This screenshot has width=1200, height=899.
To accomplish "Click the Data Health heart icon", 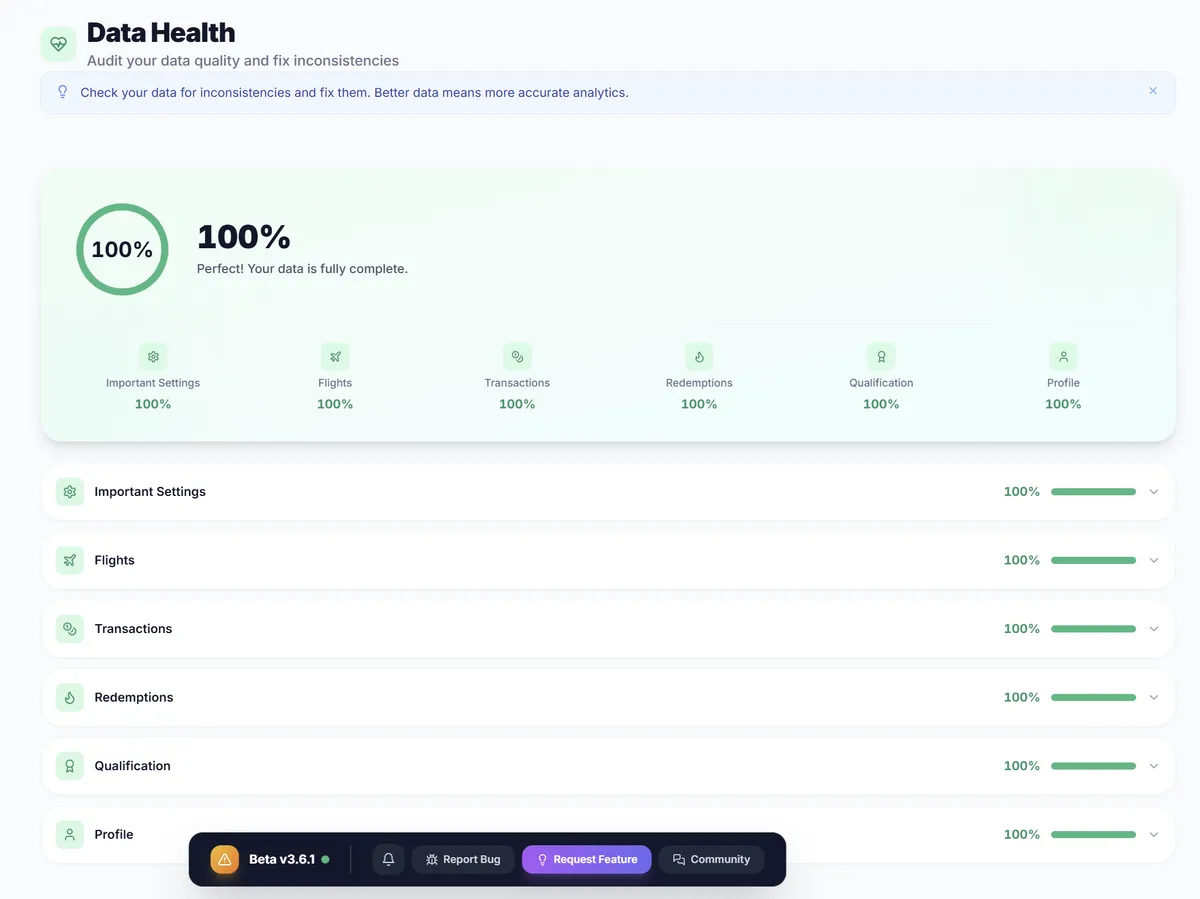I will pyautogui.click(x=58, y=44).
